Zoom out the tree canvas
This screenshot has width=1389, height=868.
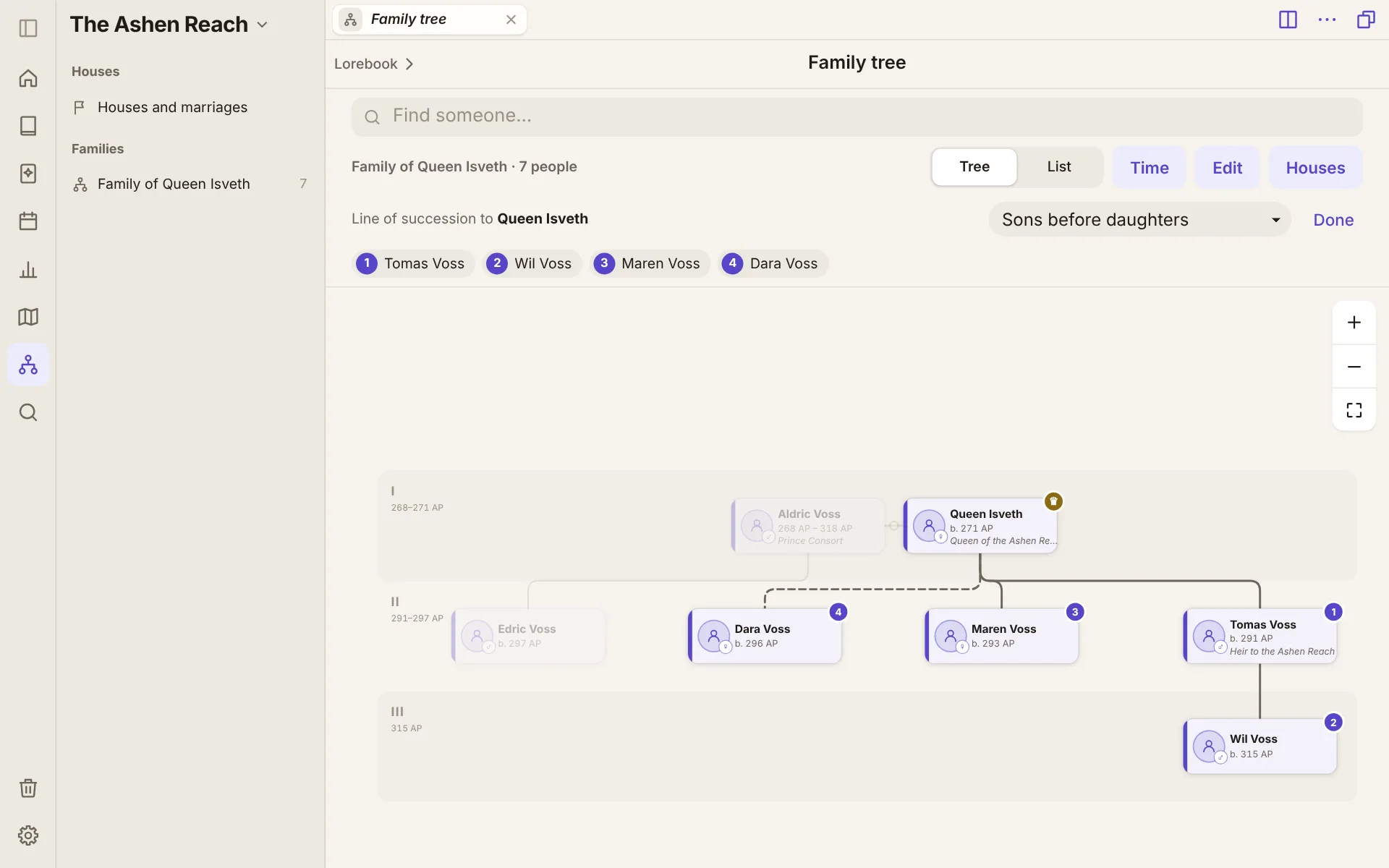click(x=1354, y=367)
